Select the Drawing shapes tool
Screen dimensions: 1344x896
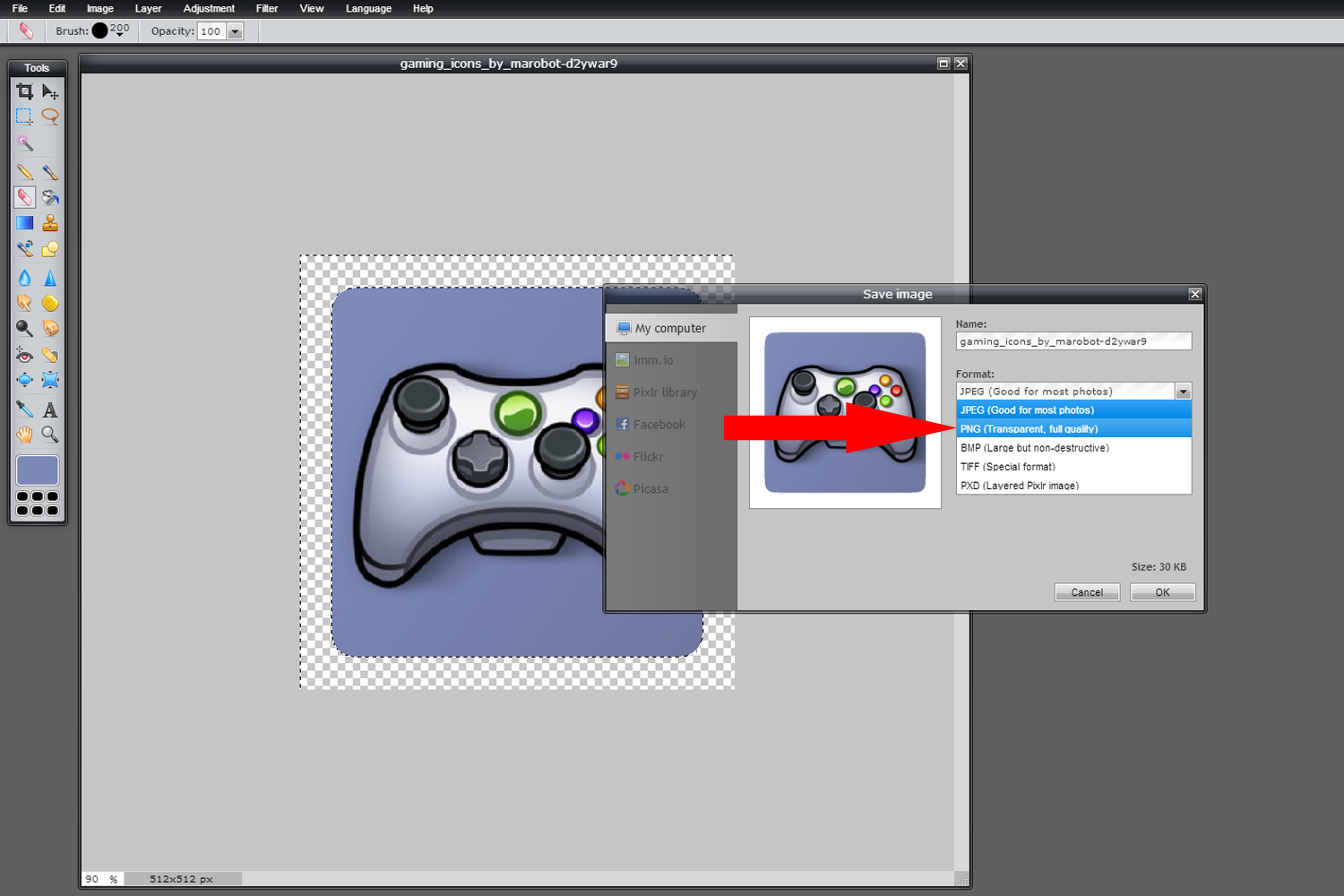pos(50,248)
